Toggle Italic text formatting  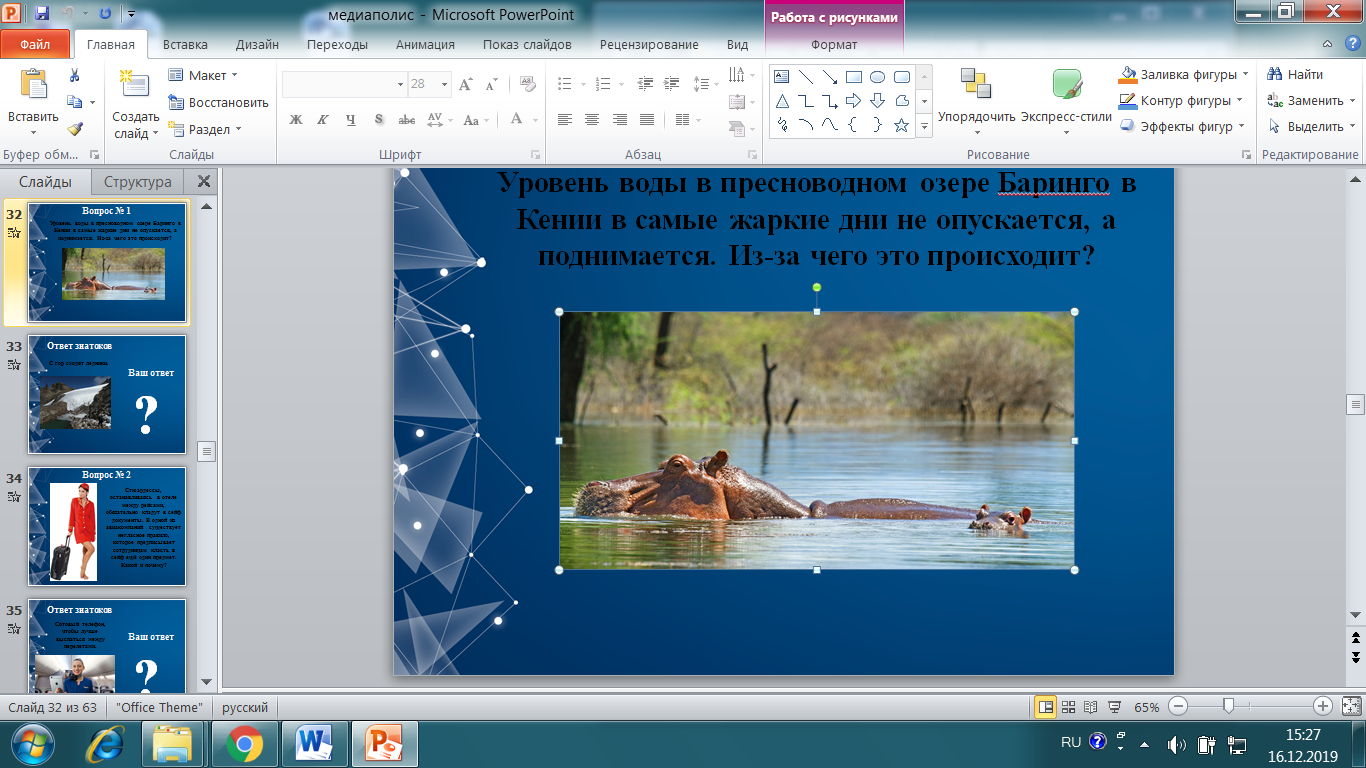pos(323,120)
